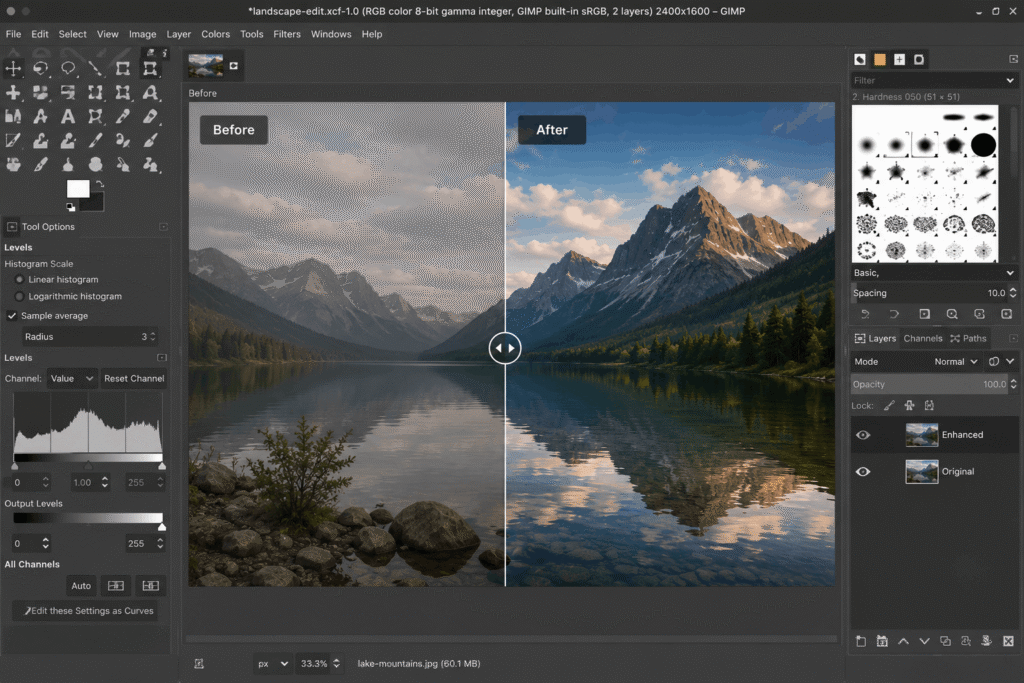Open the File menu
Viewport: 1024px width, 683px height.
point(13,34)
